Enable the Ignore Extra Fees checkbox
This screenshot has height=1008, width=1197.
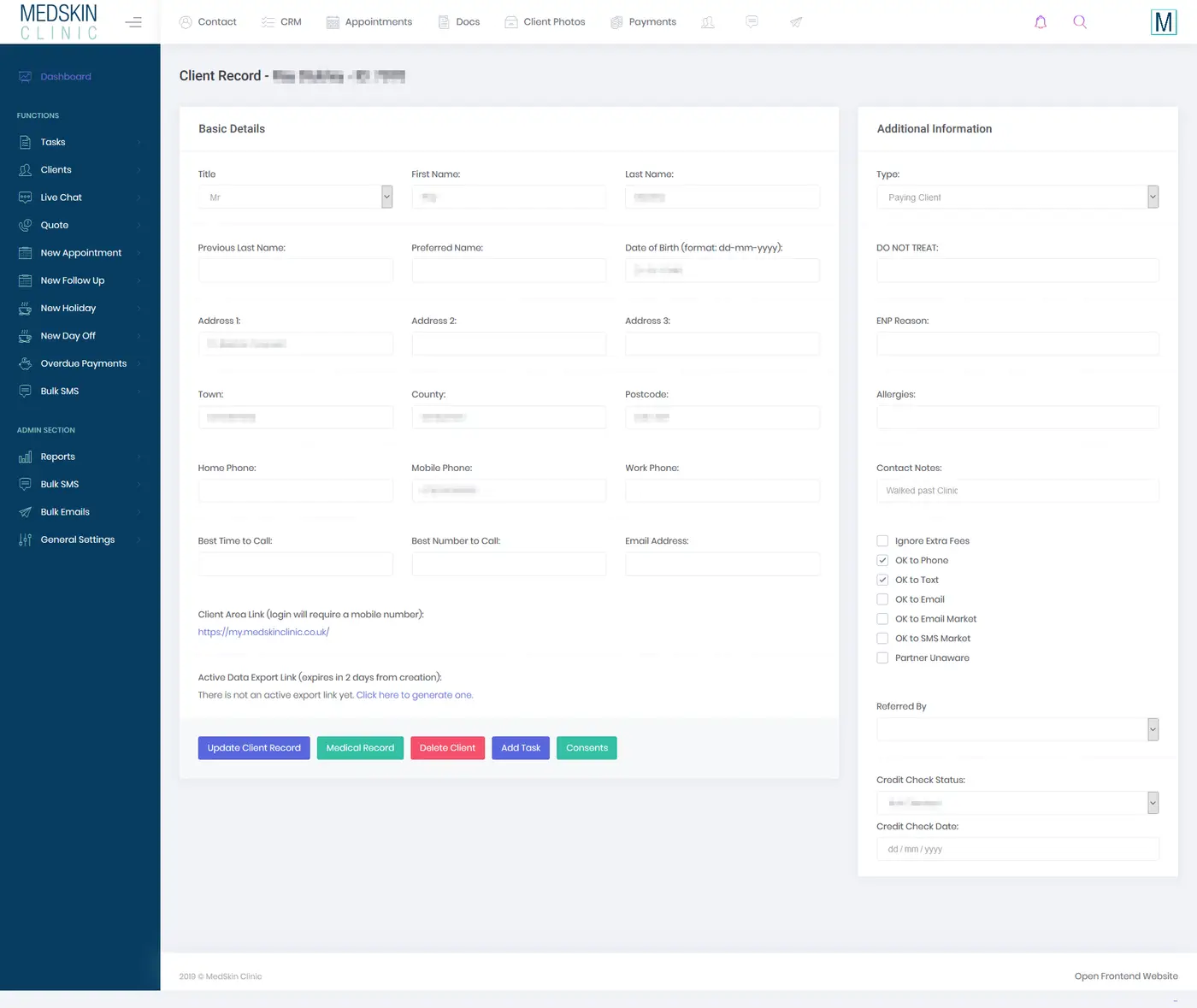(882, 541)
